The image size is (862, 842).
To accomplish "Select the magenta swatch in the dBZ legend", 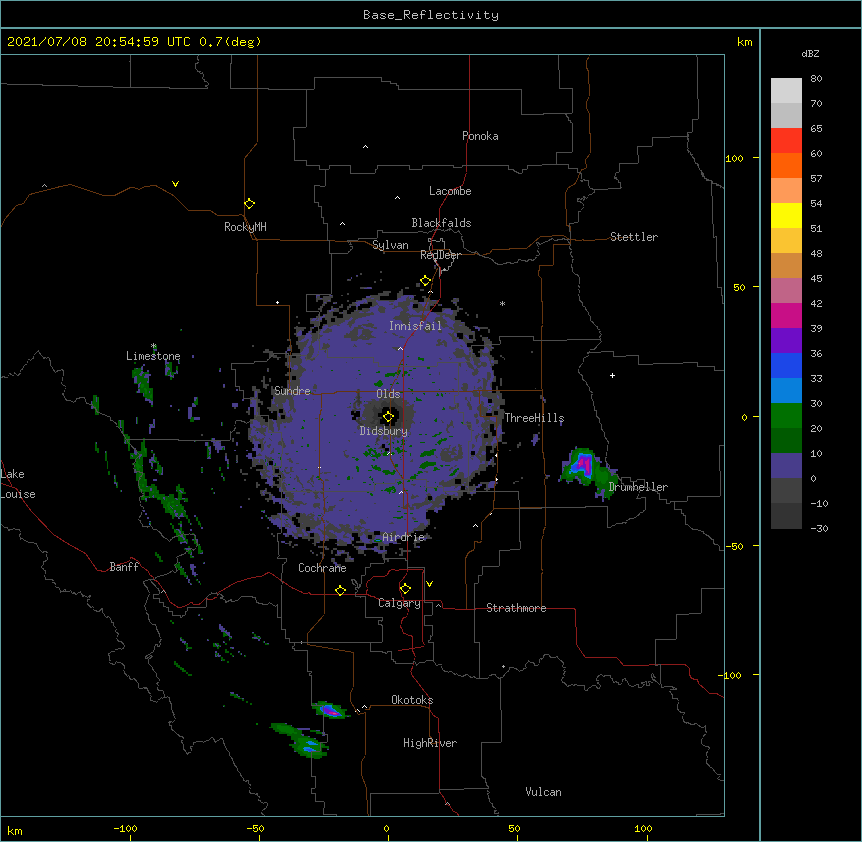I will (x=786, y=315).
